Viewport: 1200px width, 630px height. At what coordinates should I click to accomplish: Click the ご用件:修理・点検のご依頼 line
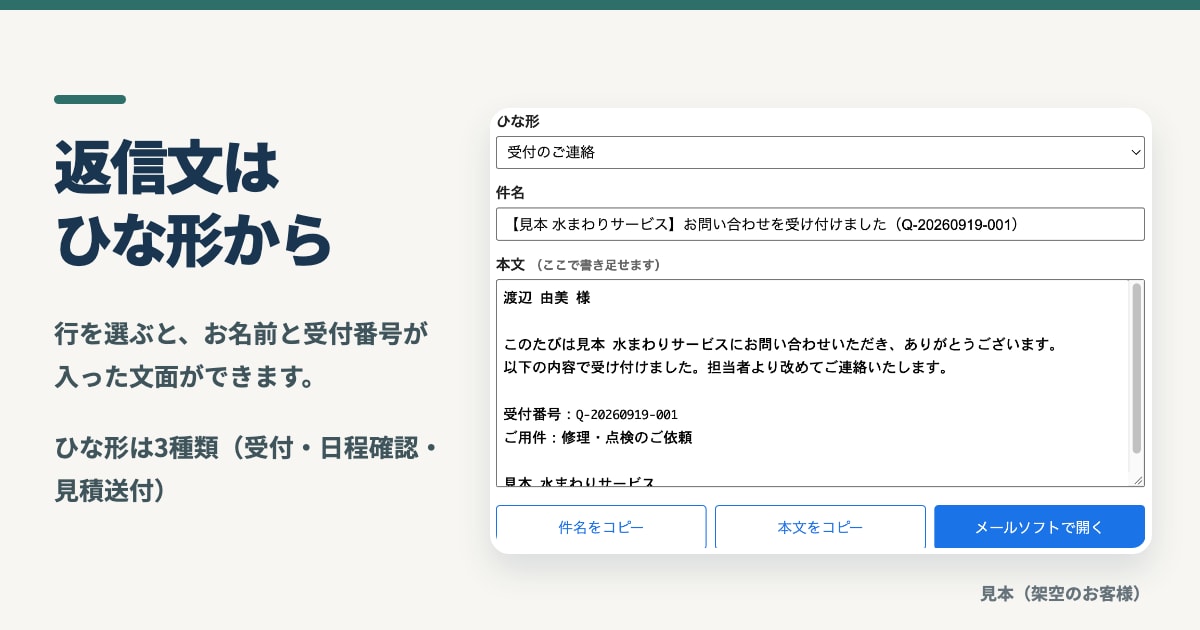pyautogui.click(x=598, y=438)
